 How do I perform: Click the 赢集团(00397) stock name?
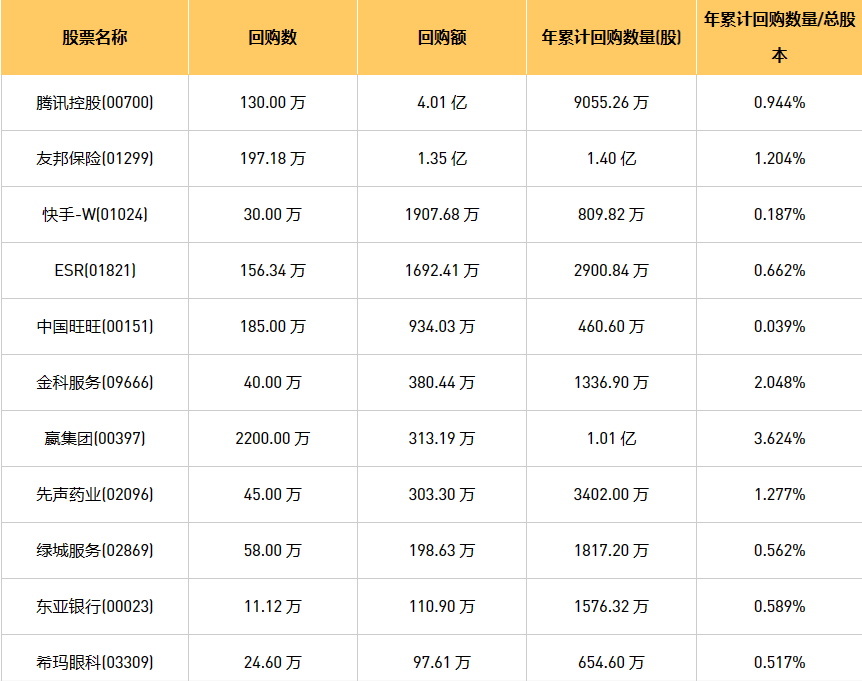click(x=94, y=438)
